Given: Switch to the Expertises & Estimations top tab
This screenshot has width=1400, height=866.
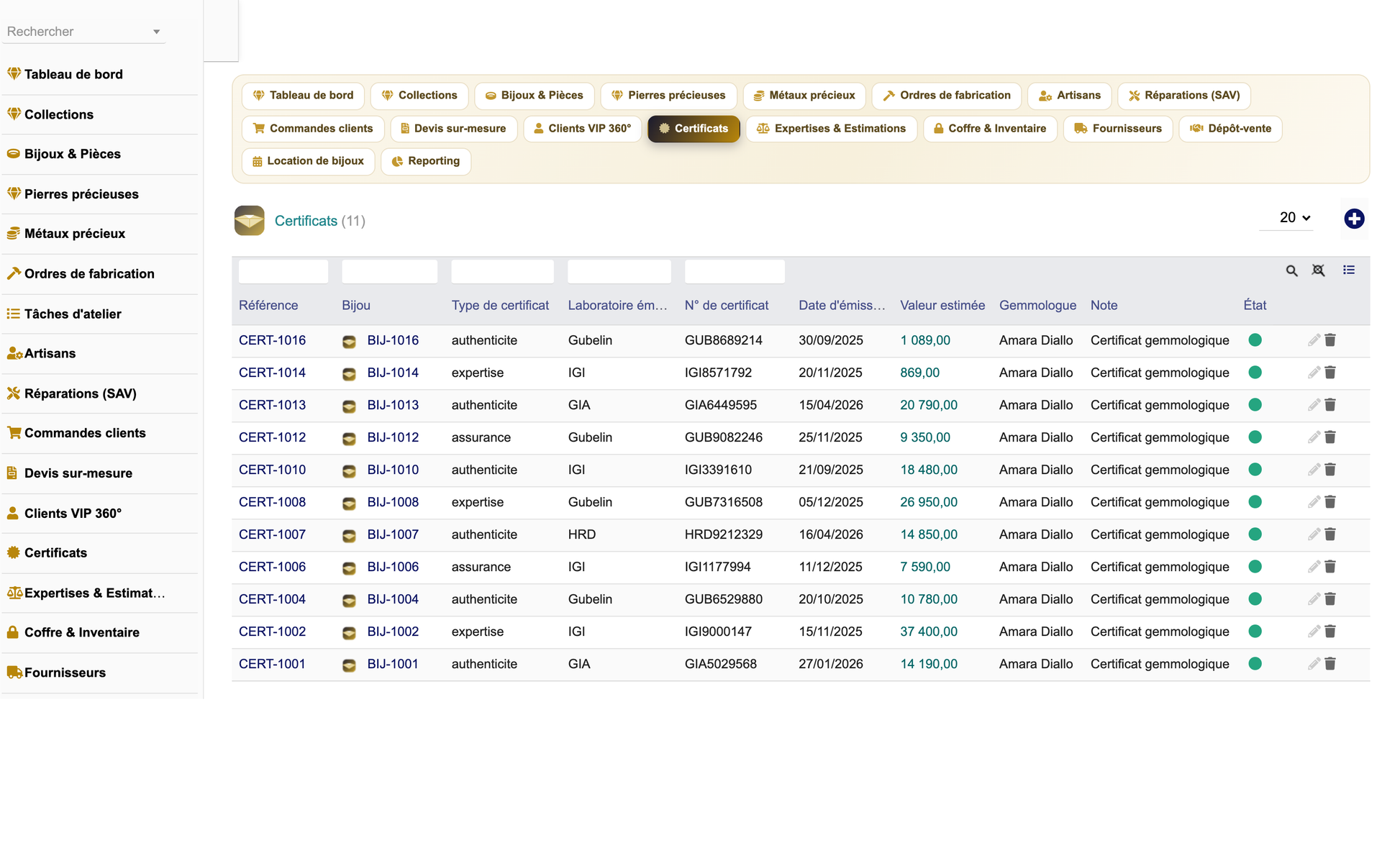Looking at the screenshot, I should click(832, 129).
